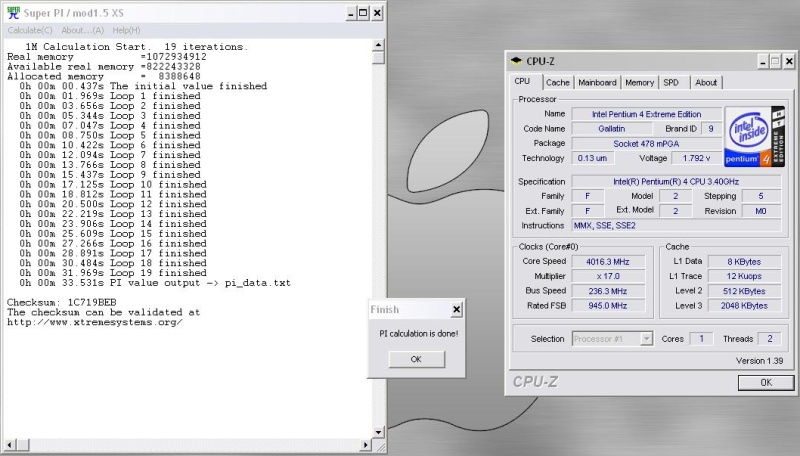The height and width of the screenshot is (456, 800).
Task: Click the scroll right arrow in Super PI
Action: coord(365,445)
